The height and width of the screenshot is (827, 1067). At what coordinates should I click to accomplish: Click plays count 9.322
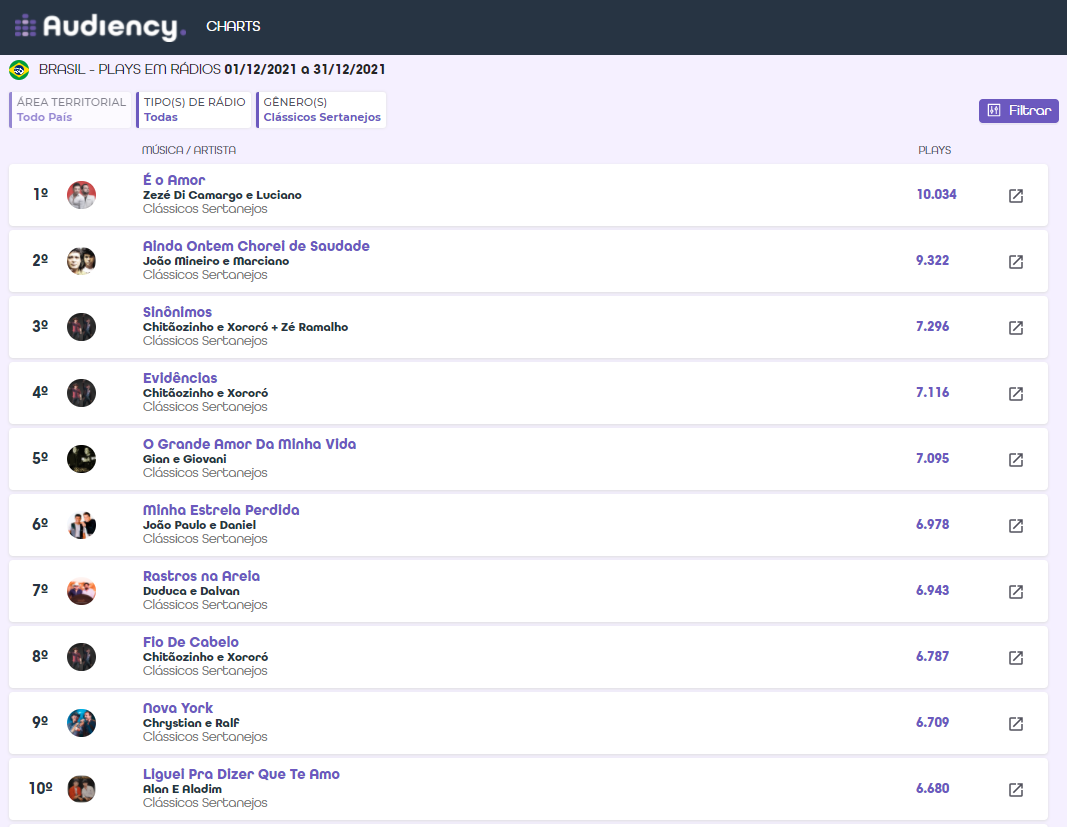pos(932,261)
